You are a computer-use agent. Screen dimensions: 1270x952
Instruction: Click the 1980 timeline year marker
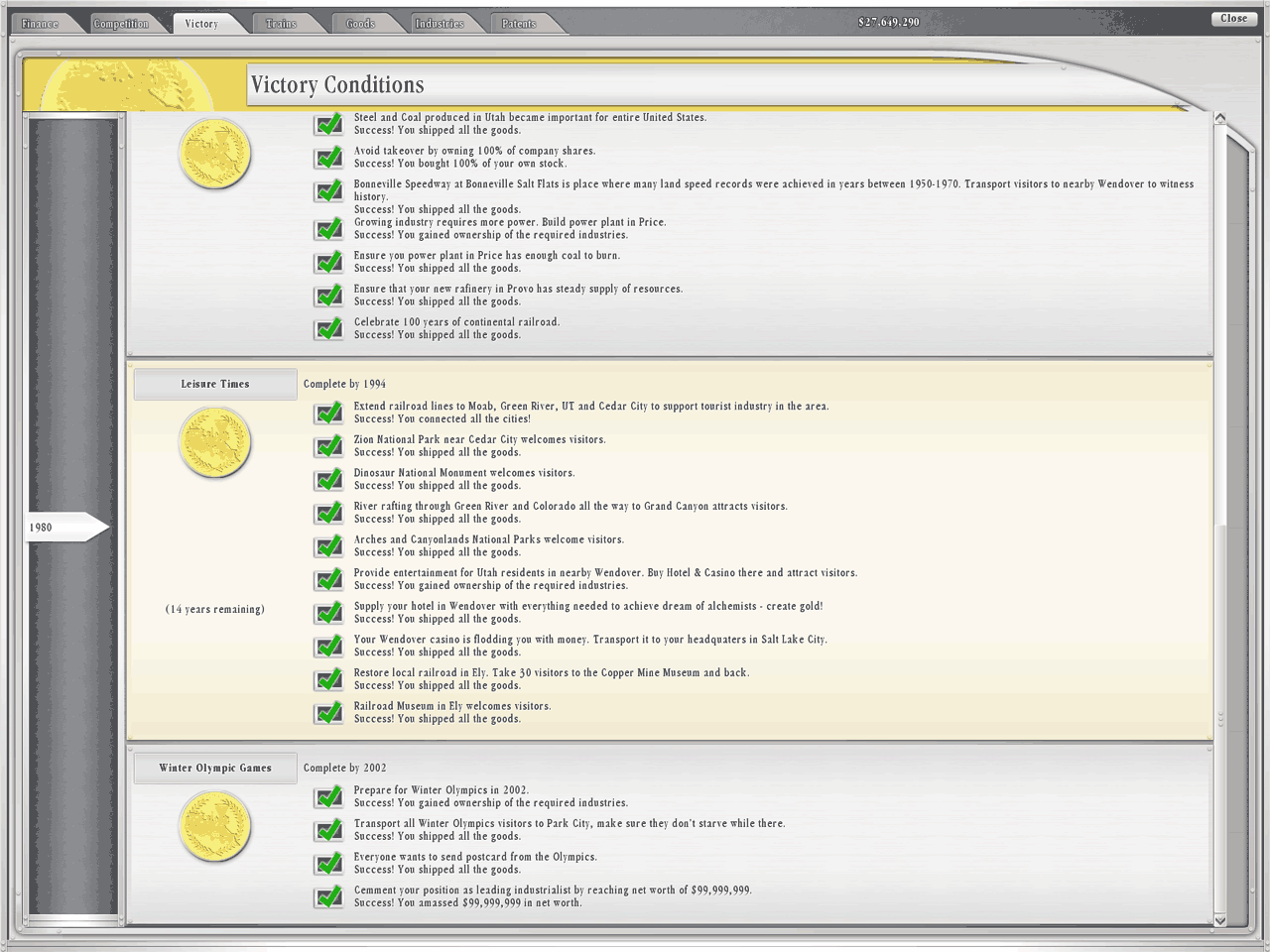[x=65, y=528]
